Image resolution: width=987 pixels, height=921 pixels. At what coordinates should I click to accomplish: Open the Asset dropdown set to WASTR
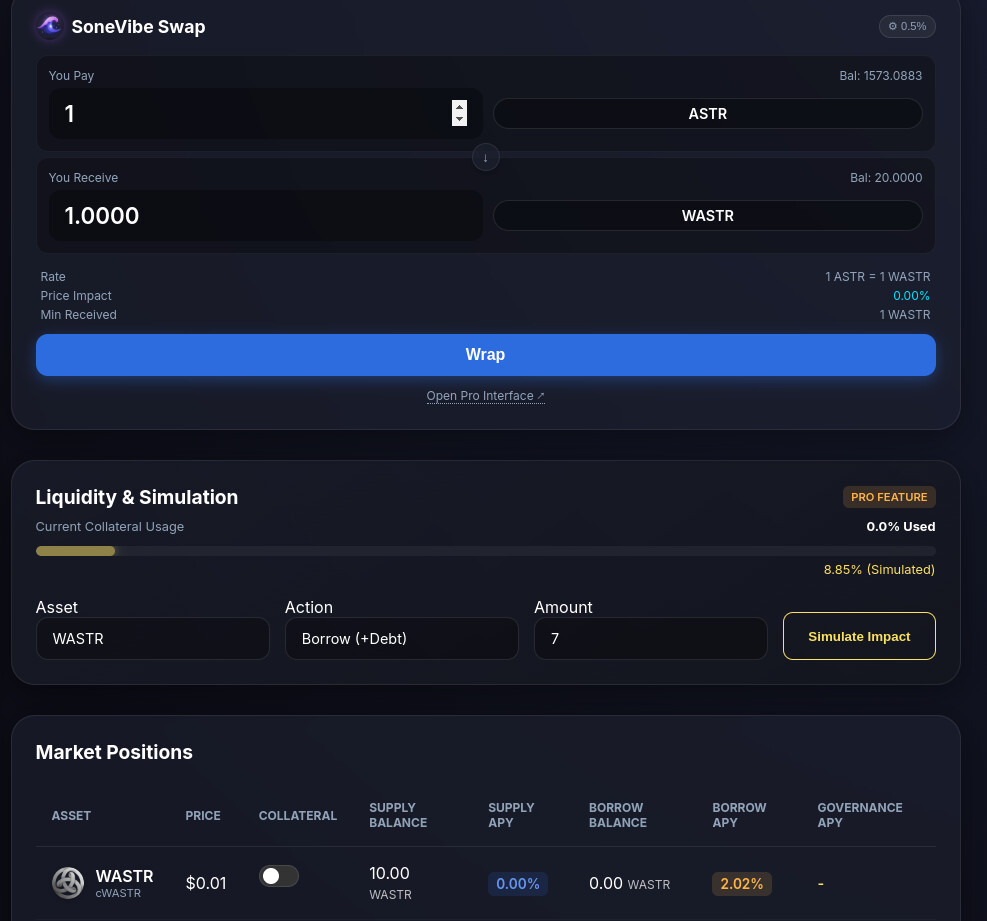pyautogui.click(x=152, y=638)
